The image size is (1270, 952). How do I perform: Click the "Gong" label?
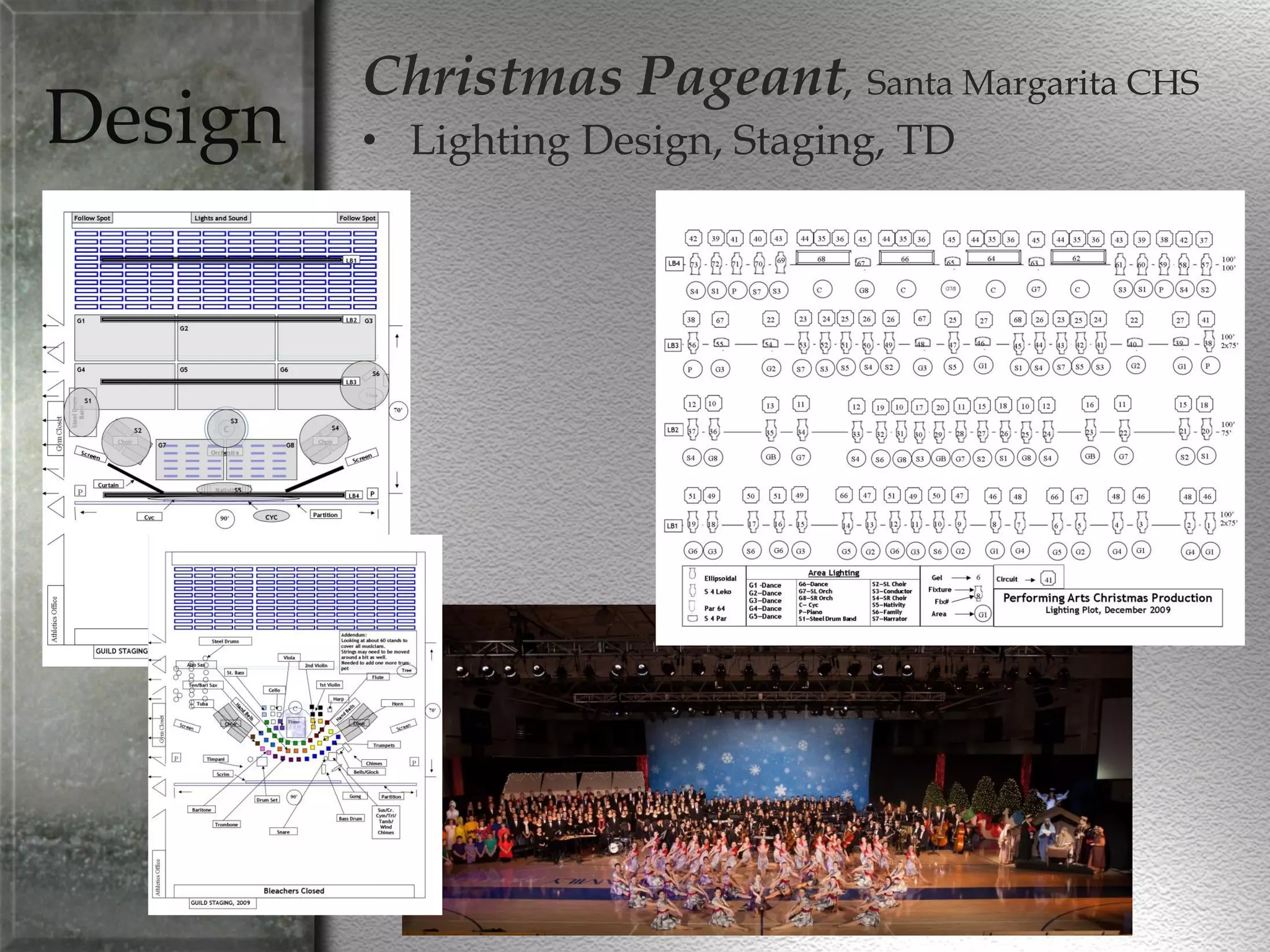(355, 796)
